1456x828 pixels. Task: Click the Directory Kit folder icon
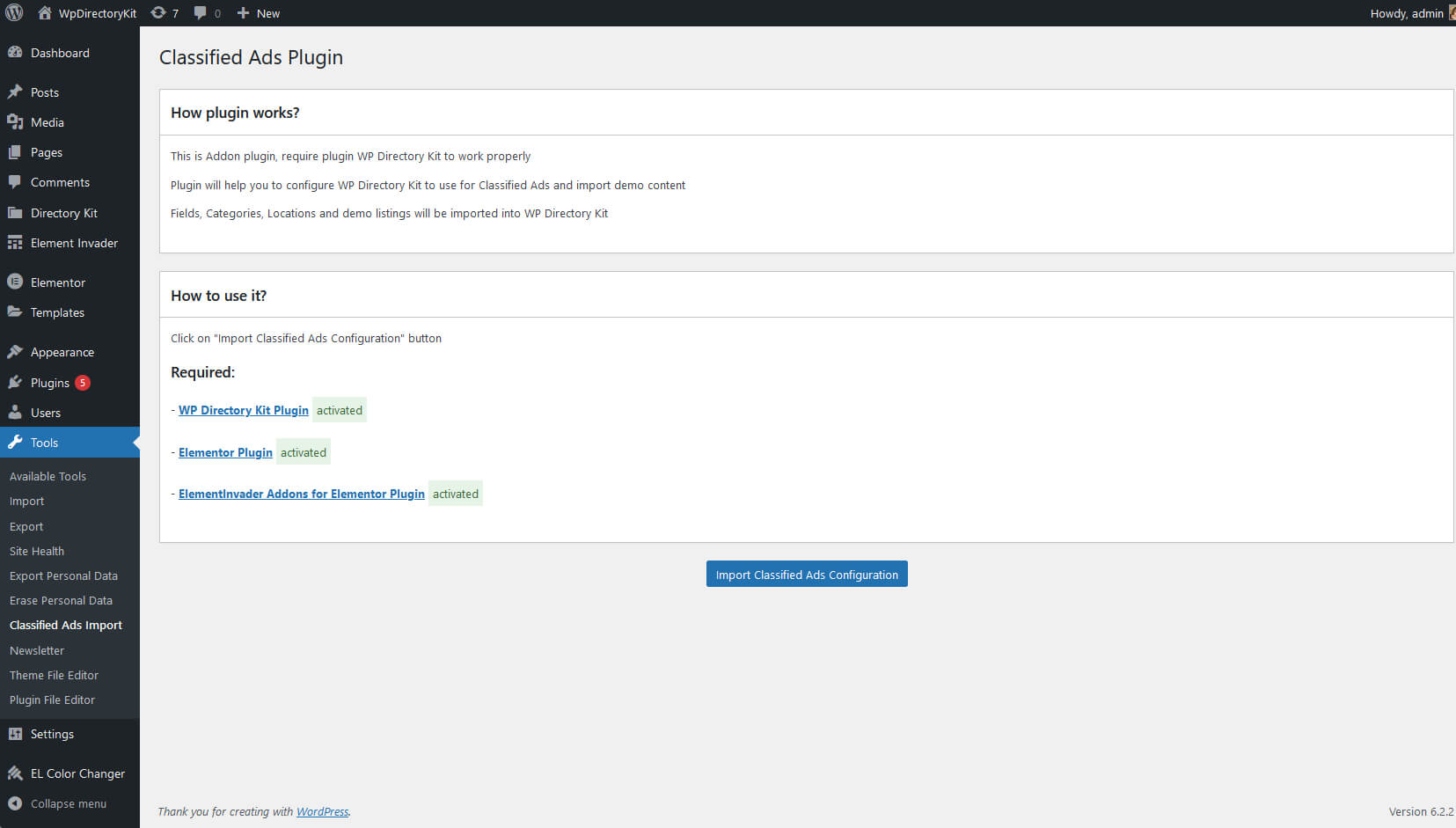(15, 213)
